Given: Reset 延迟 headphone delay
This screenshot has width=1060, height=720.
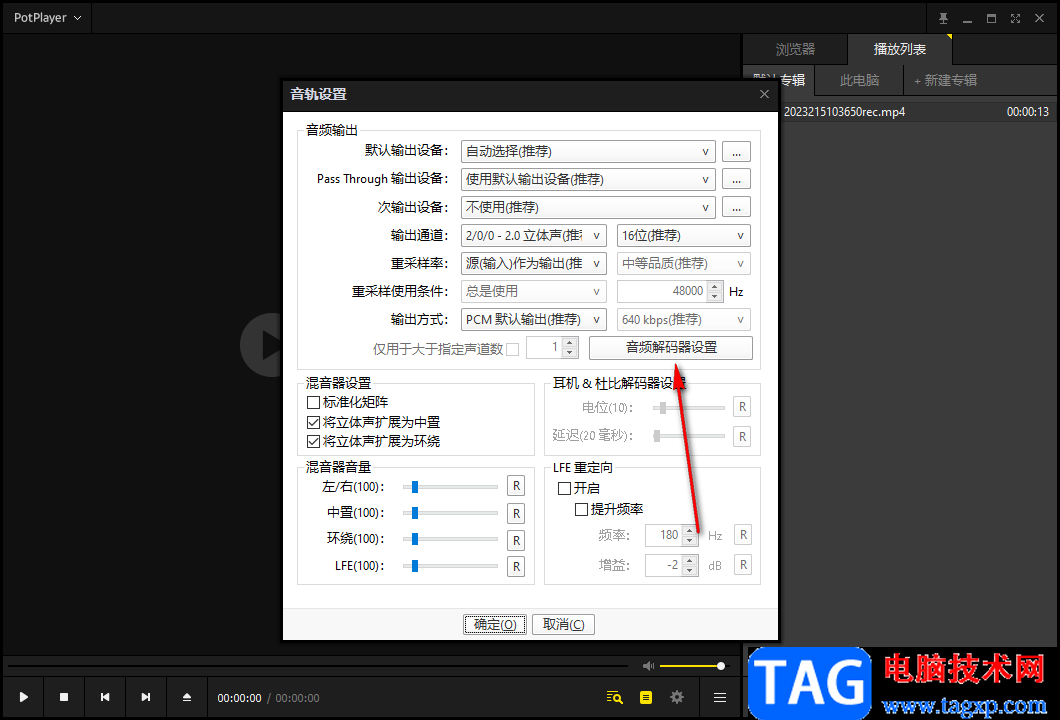Looking at the screenshot, I should pyautogui.click(x=742, y=436).
